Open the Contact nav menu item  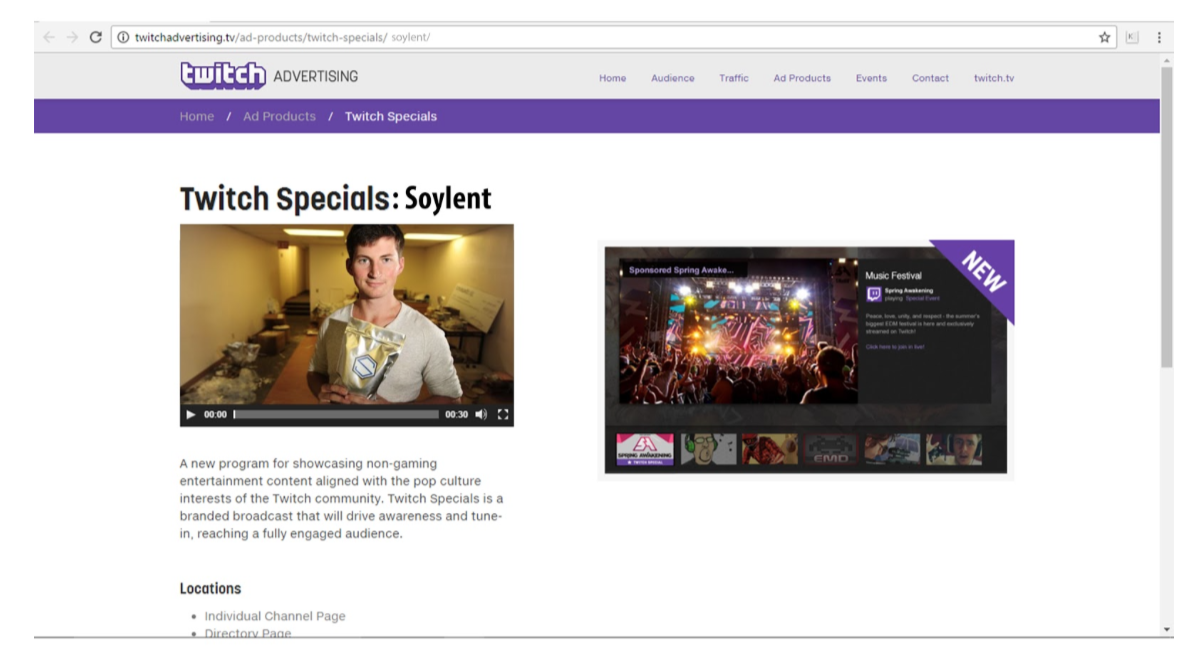coord(930,78)
